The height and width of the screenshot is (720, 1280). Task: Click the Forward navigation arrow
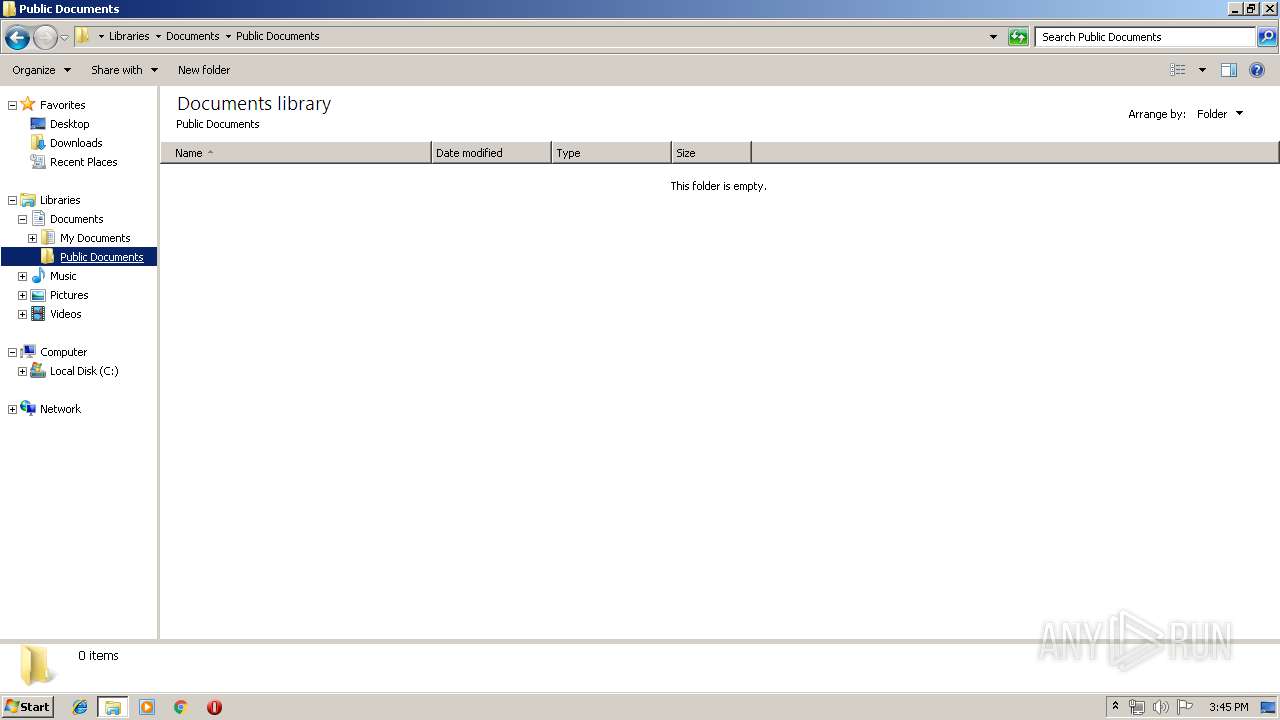click(45, 38)
